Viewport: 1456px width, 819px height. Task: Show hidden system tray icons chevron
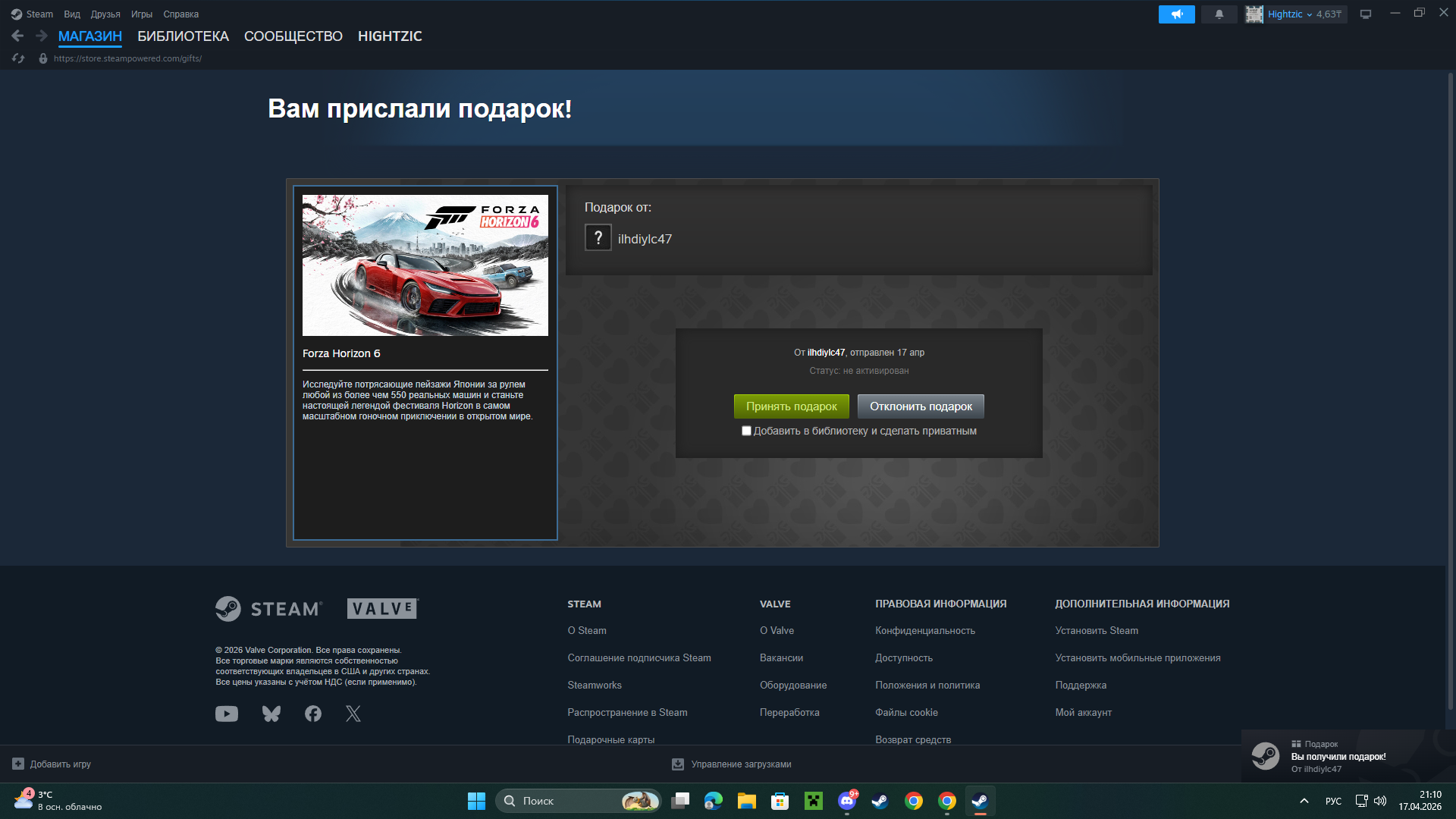click(1304, 801)
